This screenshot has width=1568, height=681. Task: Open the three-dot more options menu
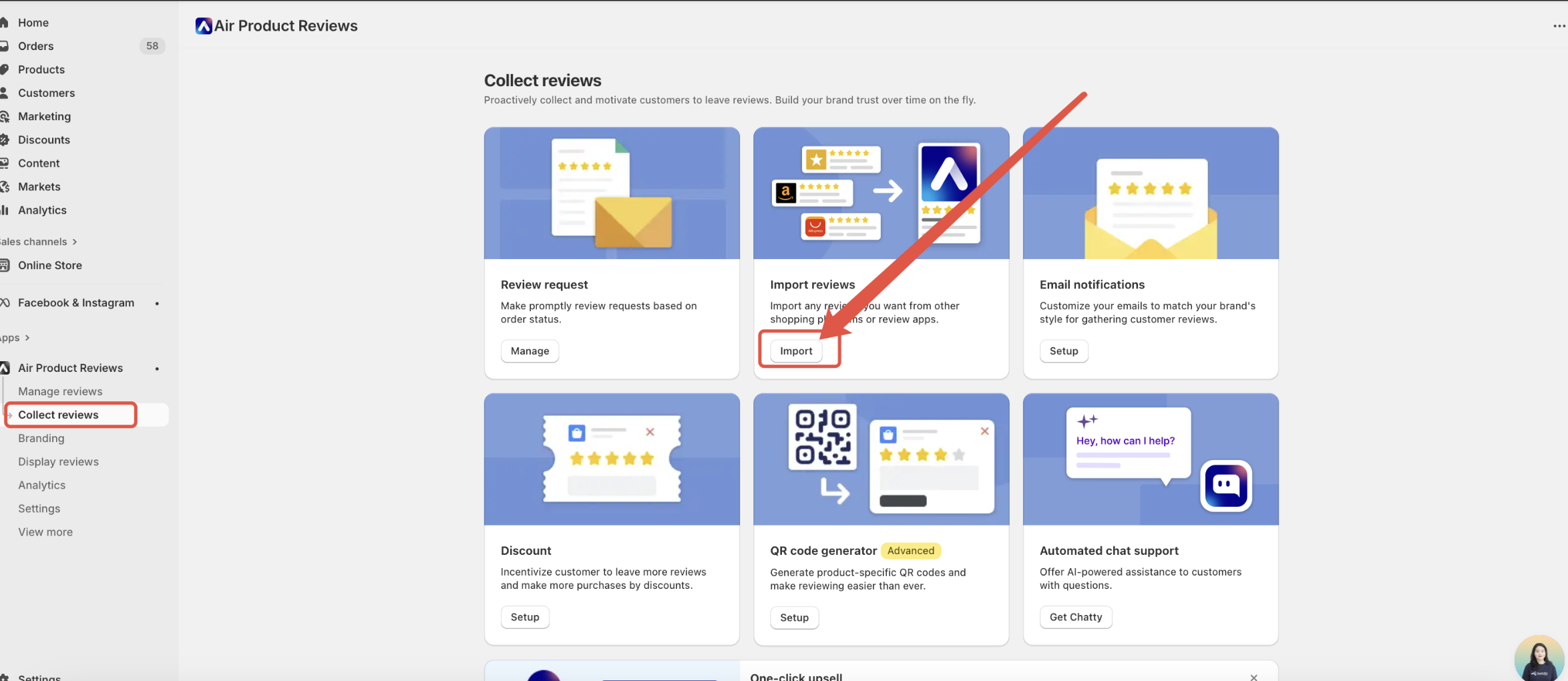pos(1559,26)
